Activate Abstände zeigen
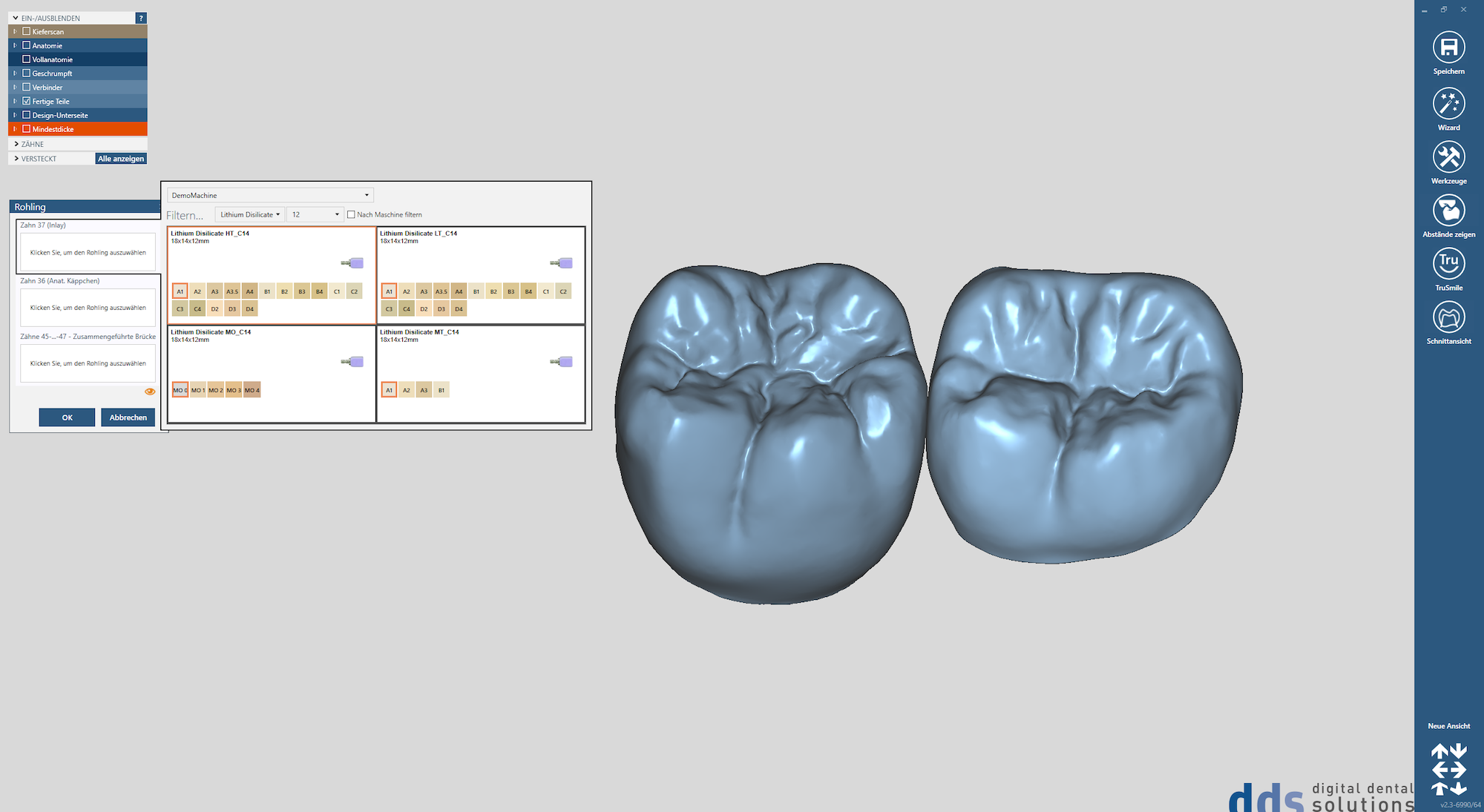Image resolution: width=1484 pixels, height=812 pixels. (x=1448, y=211)
